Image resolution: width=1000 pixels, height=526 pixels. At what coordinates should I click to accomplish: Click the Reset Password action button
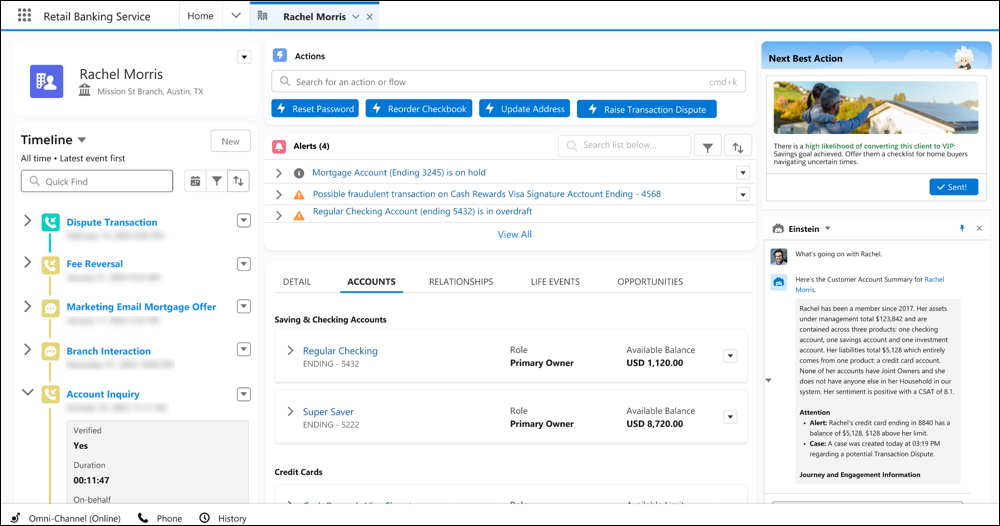point(315,109)
